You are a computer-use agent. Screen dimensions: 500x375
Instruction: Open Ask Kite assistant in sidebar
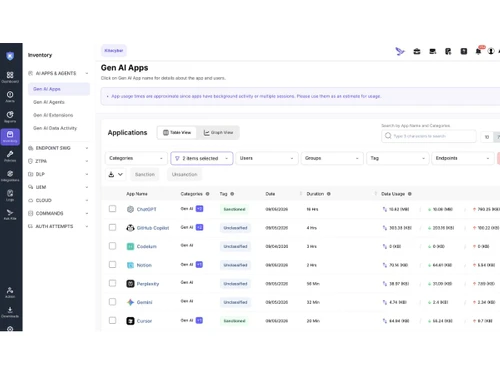[10, 214]
